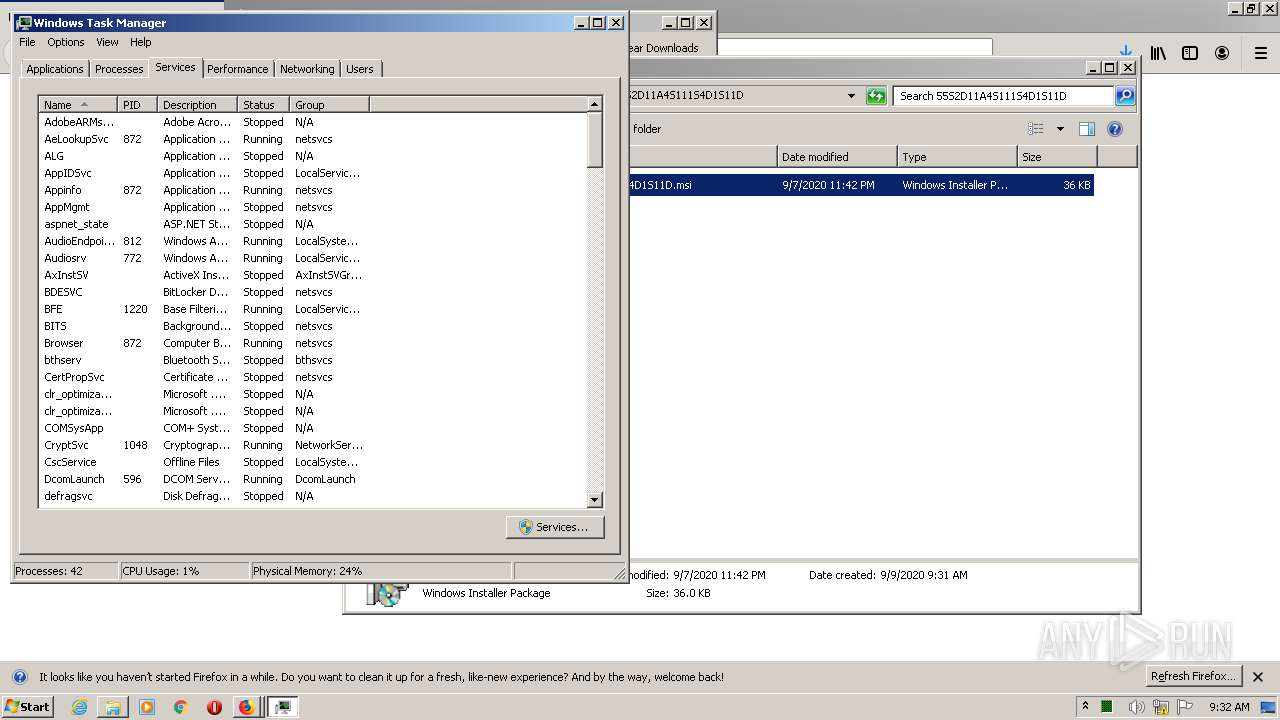Select DcomLaunch service row
Image resolution: width=1280 pixels, height=720 pixels.
coord(313,479)
